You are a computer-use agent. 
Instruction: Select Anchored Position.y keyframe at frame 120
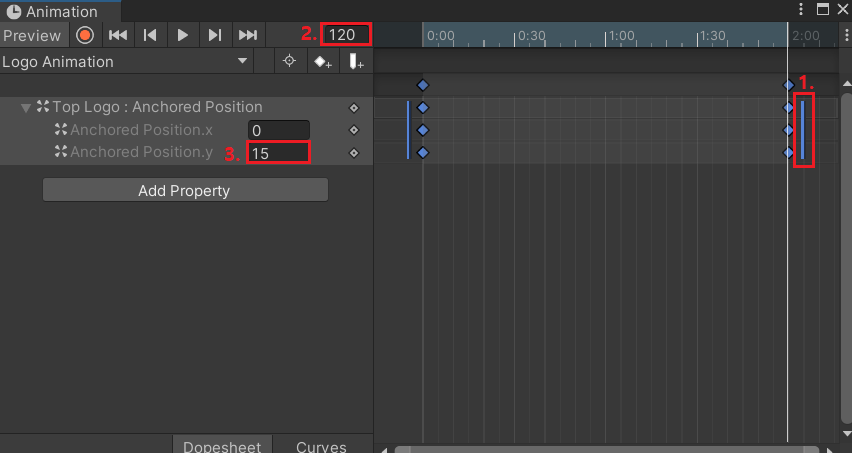point(788,153)
